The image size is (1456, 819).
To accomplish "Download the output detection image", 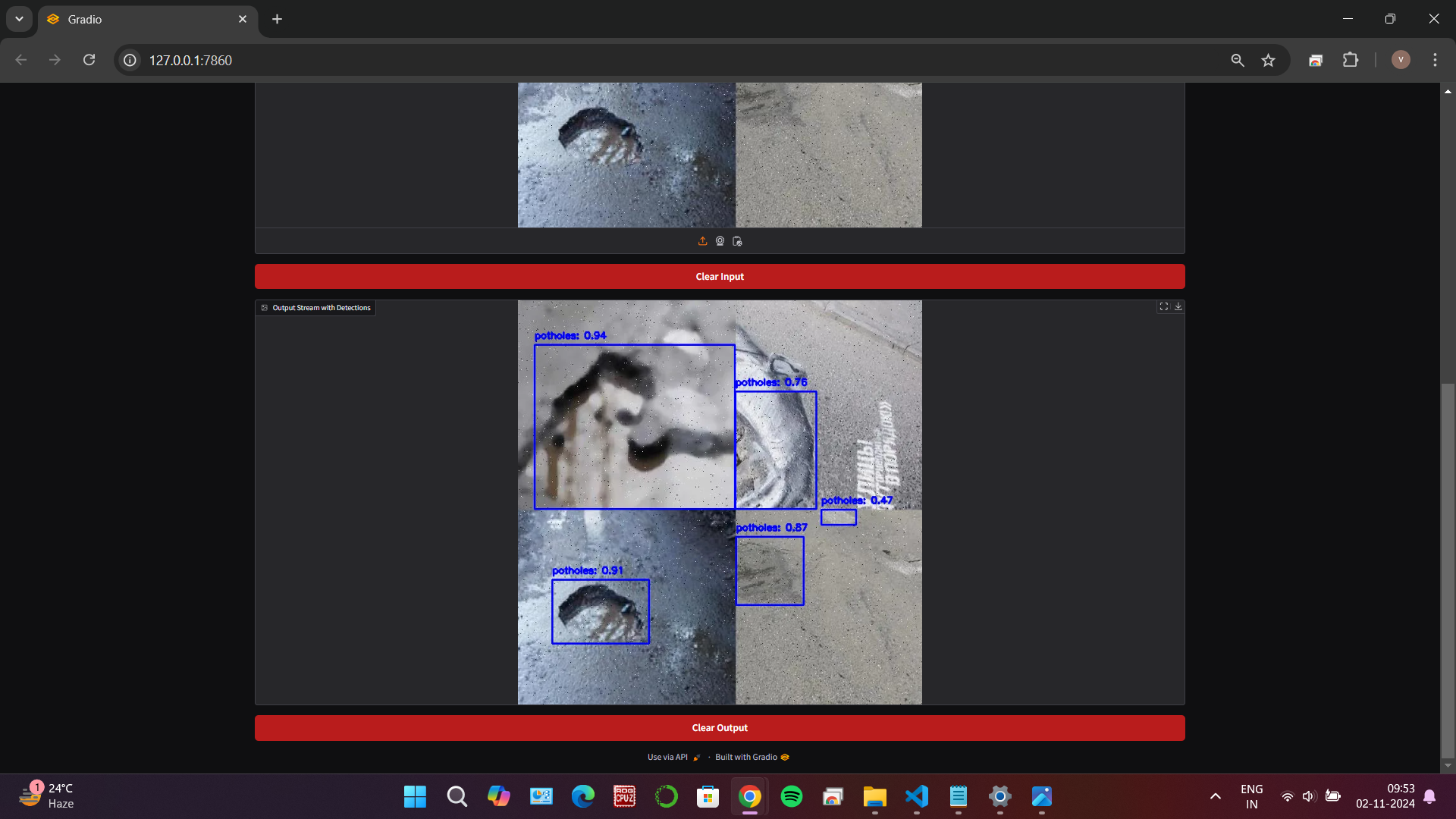I will point(1178,307).
